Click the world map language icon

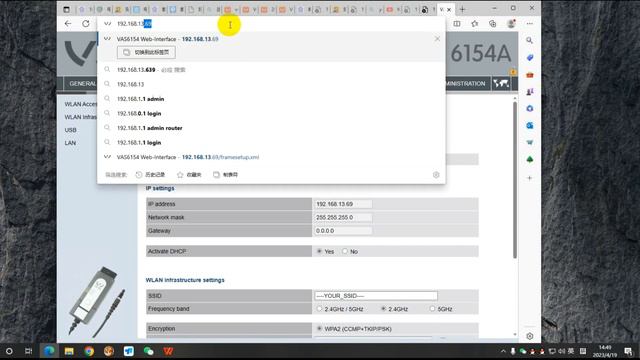coord(501,84)
